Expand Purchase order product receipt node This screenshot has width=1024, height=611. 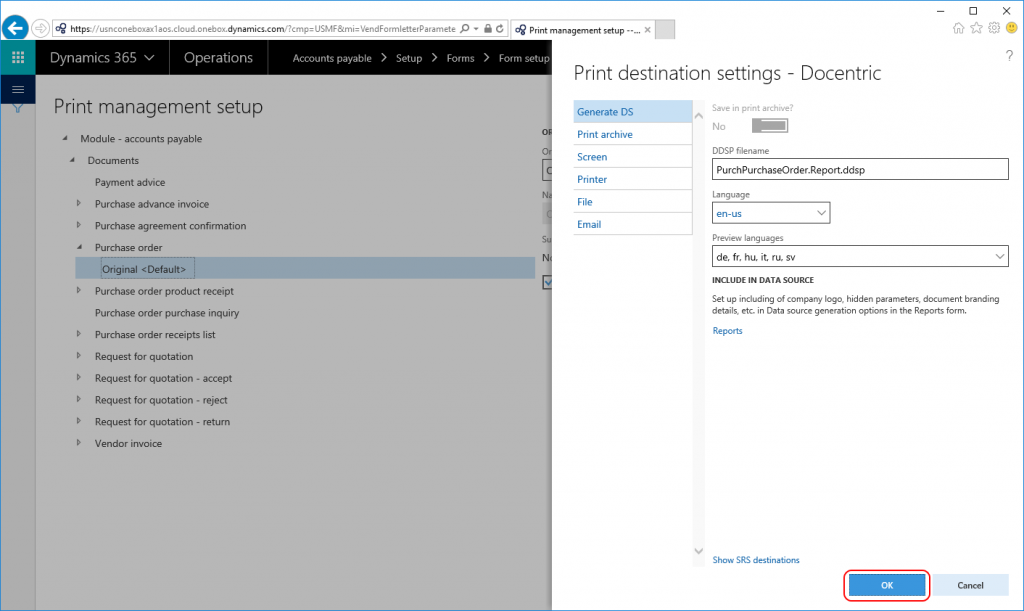pos(79,290)
